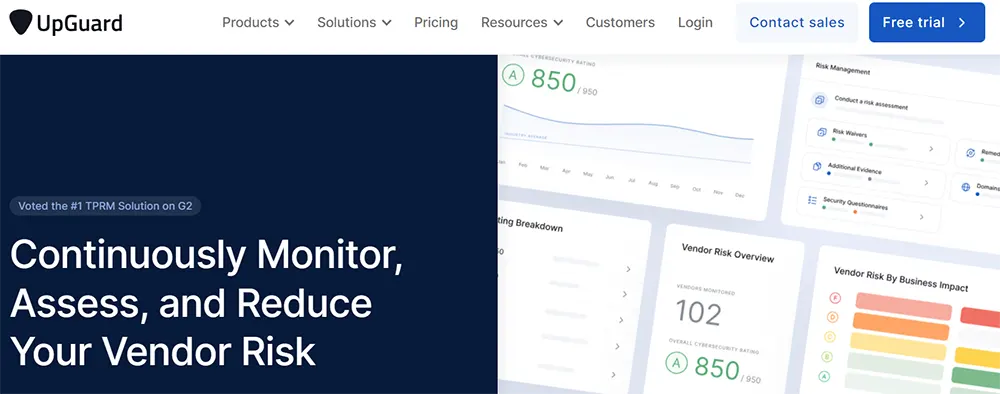Click the Domains globe icon

click(965, 187)
